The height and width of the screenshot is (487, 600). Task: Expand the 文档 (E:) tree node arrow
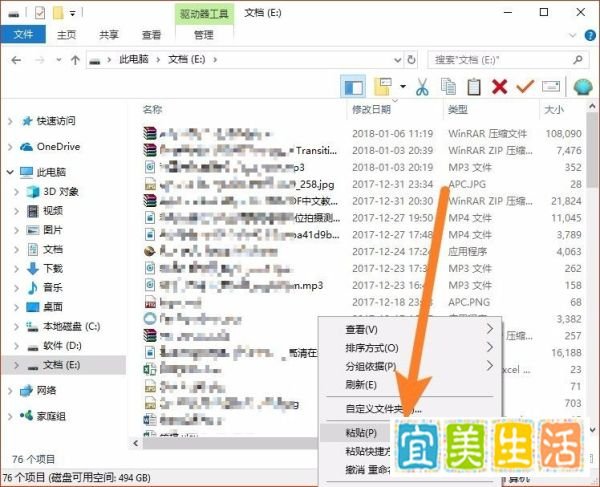16,365
